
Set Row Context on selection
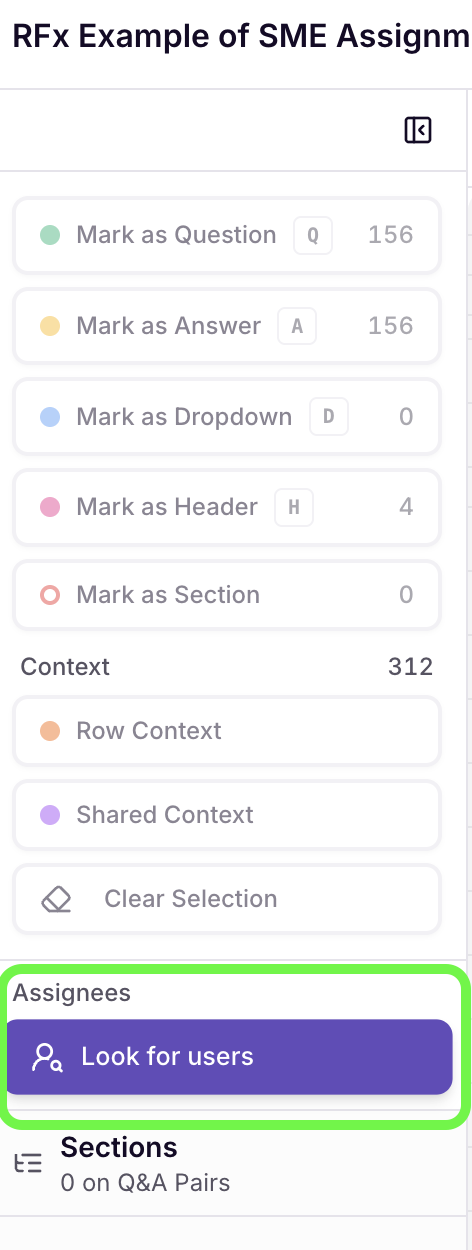click(227, 731)
